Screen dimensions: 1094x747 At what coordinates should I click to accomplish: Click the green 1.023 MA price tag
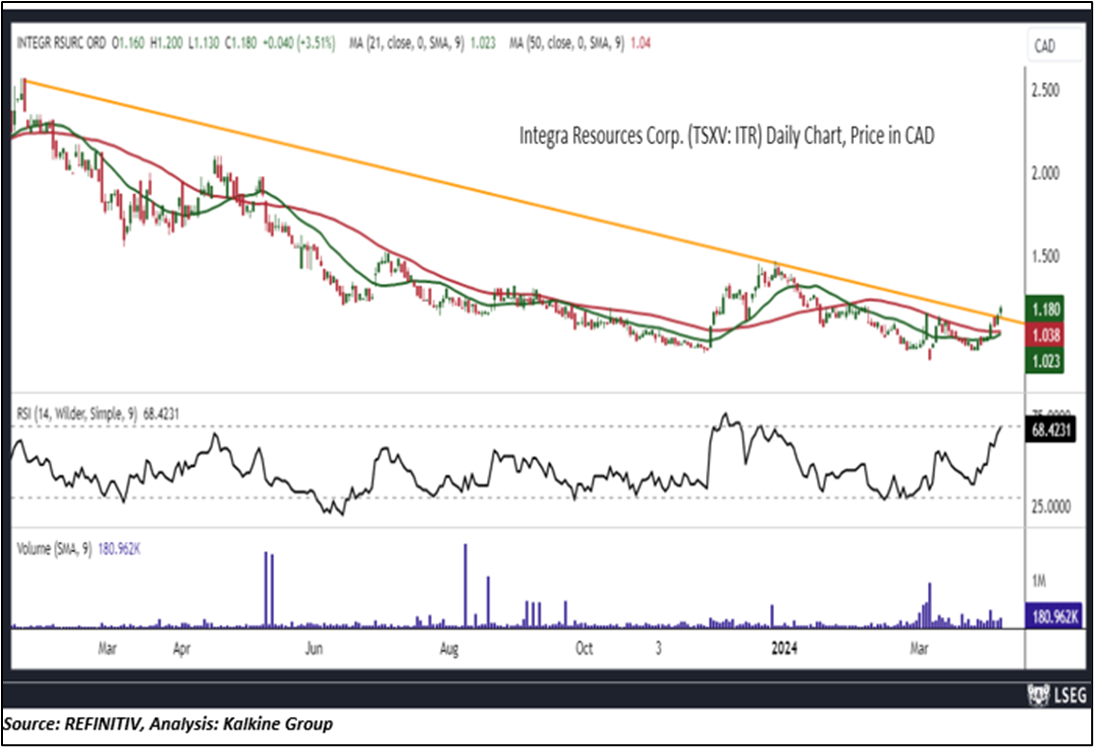(x=1044, y=361)
